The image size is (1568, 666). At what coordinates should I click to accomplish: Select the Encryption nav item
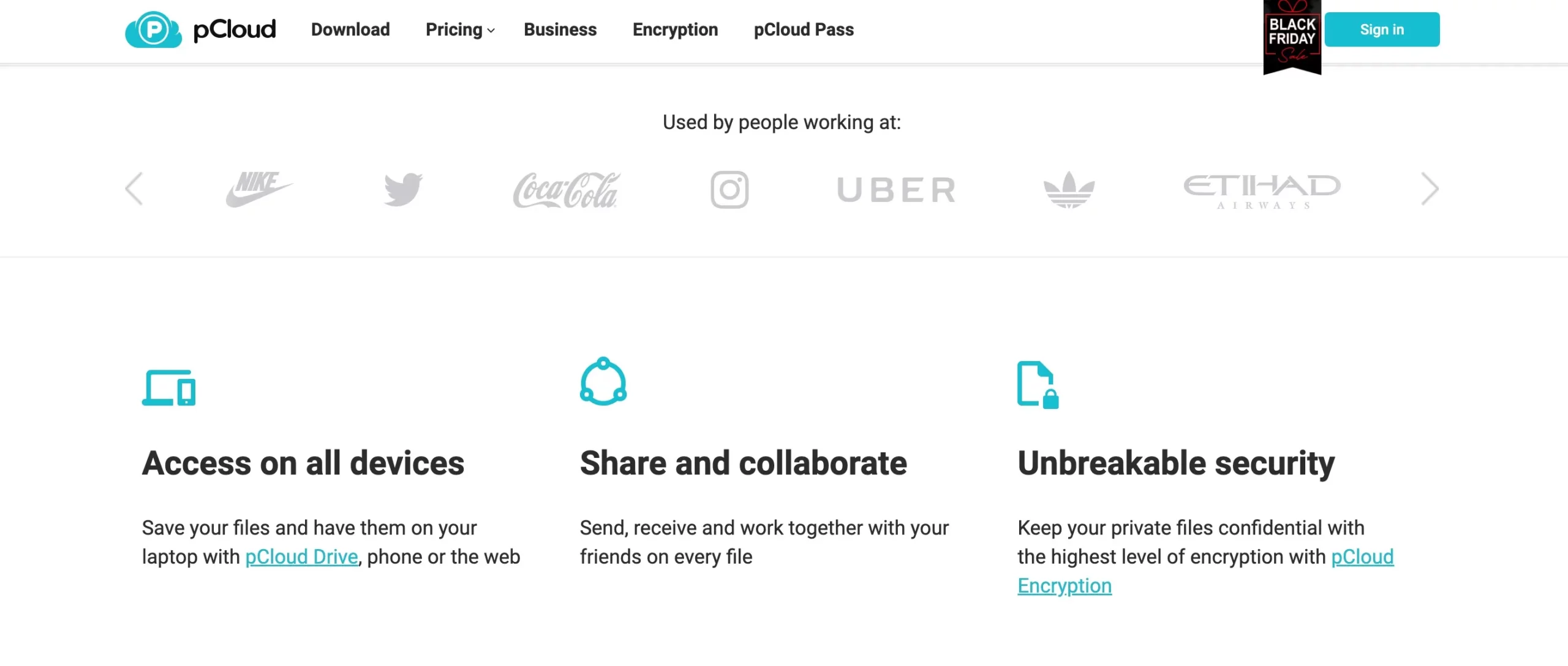pyautogui.click(x=675, y=28)
